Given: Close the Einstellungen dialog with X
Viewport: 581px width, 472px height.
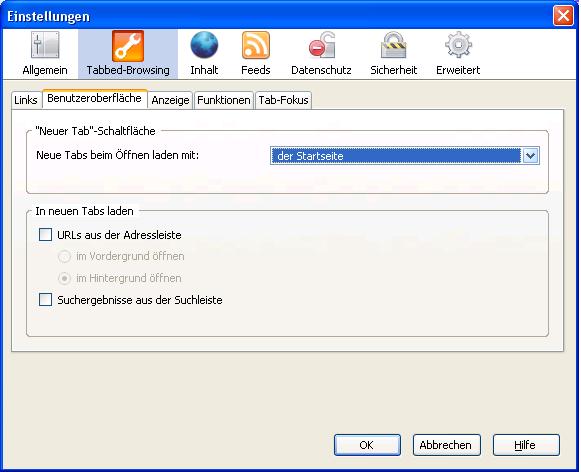Looking at the screenshot, I should pyautogui.click(x=563, y=16).
